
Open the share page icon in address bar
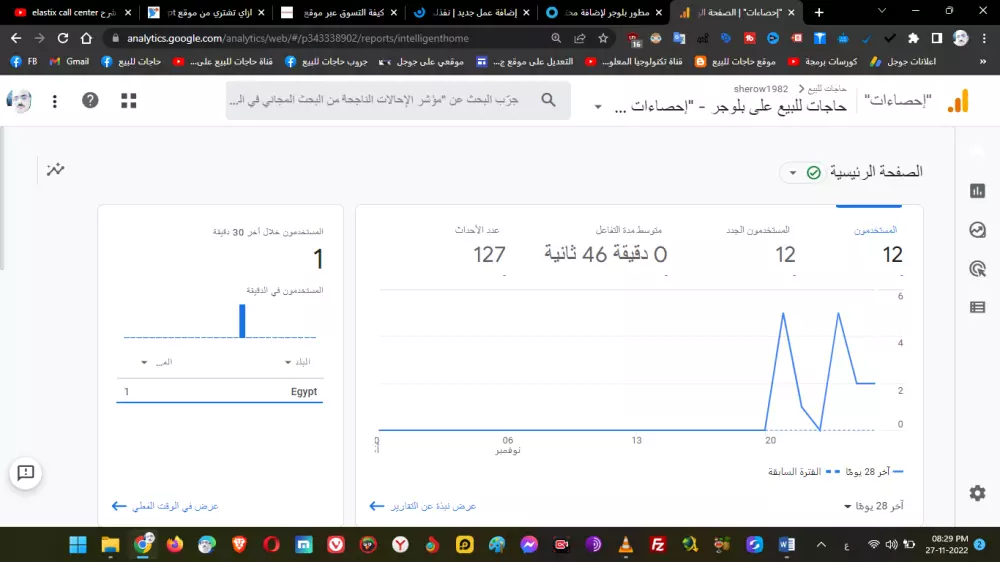[x=580, y=38]
